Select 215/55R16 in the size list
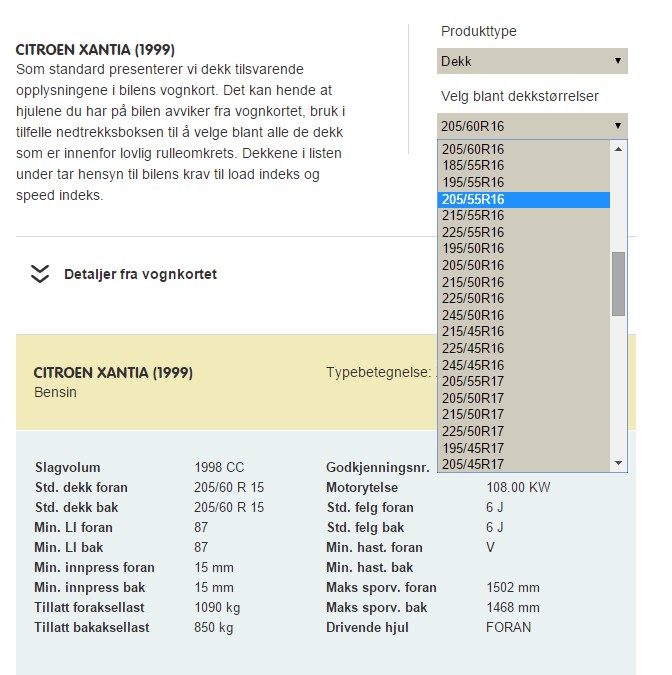The width and height of the screenshot is (672, 675). point(523,215)
